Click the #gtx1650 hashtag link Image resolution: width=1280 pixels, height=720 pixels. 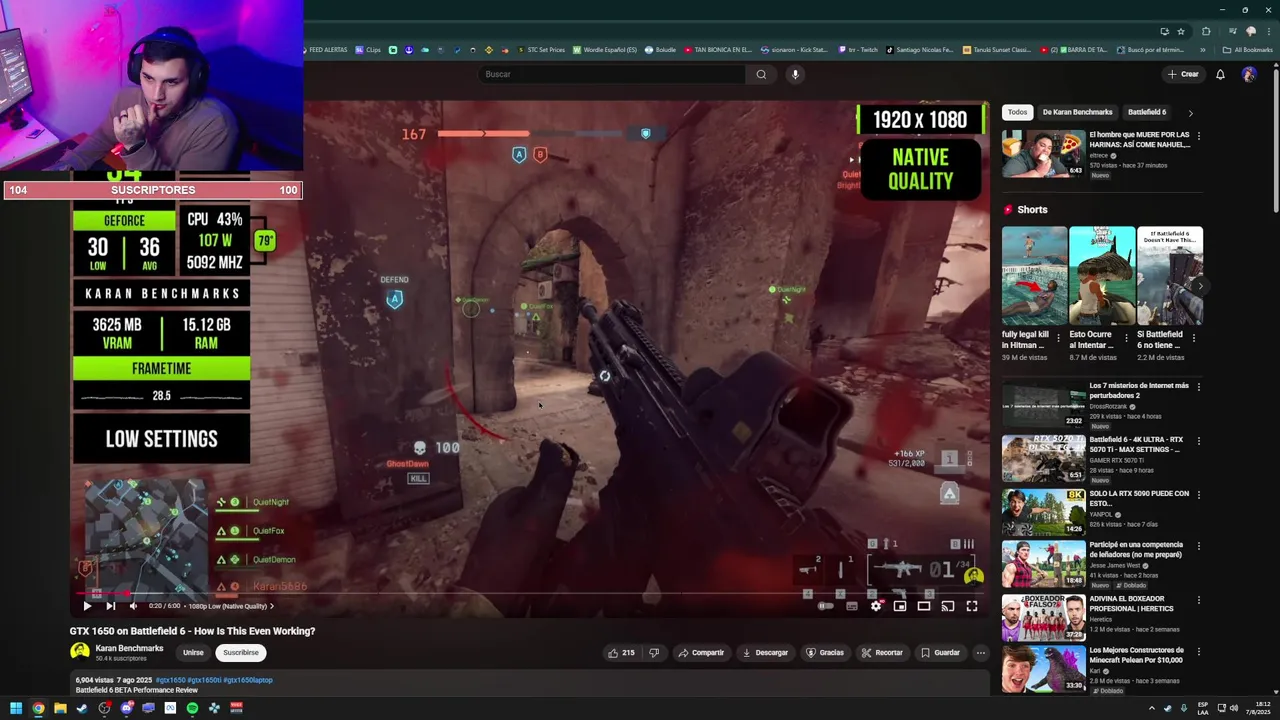coord(170,680)
